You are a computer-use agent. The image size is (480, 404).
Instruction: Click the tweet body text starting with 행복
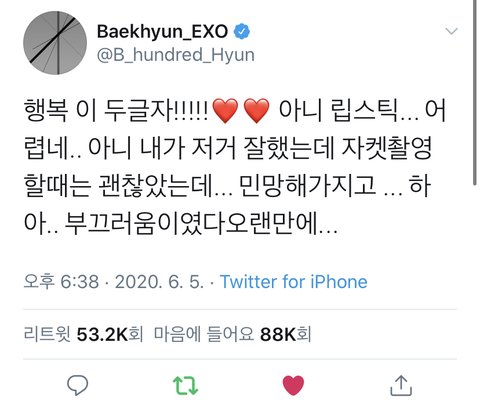pos(235,167)
